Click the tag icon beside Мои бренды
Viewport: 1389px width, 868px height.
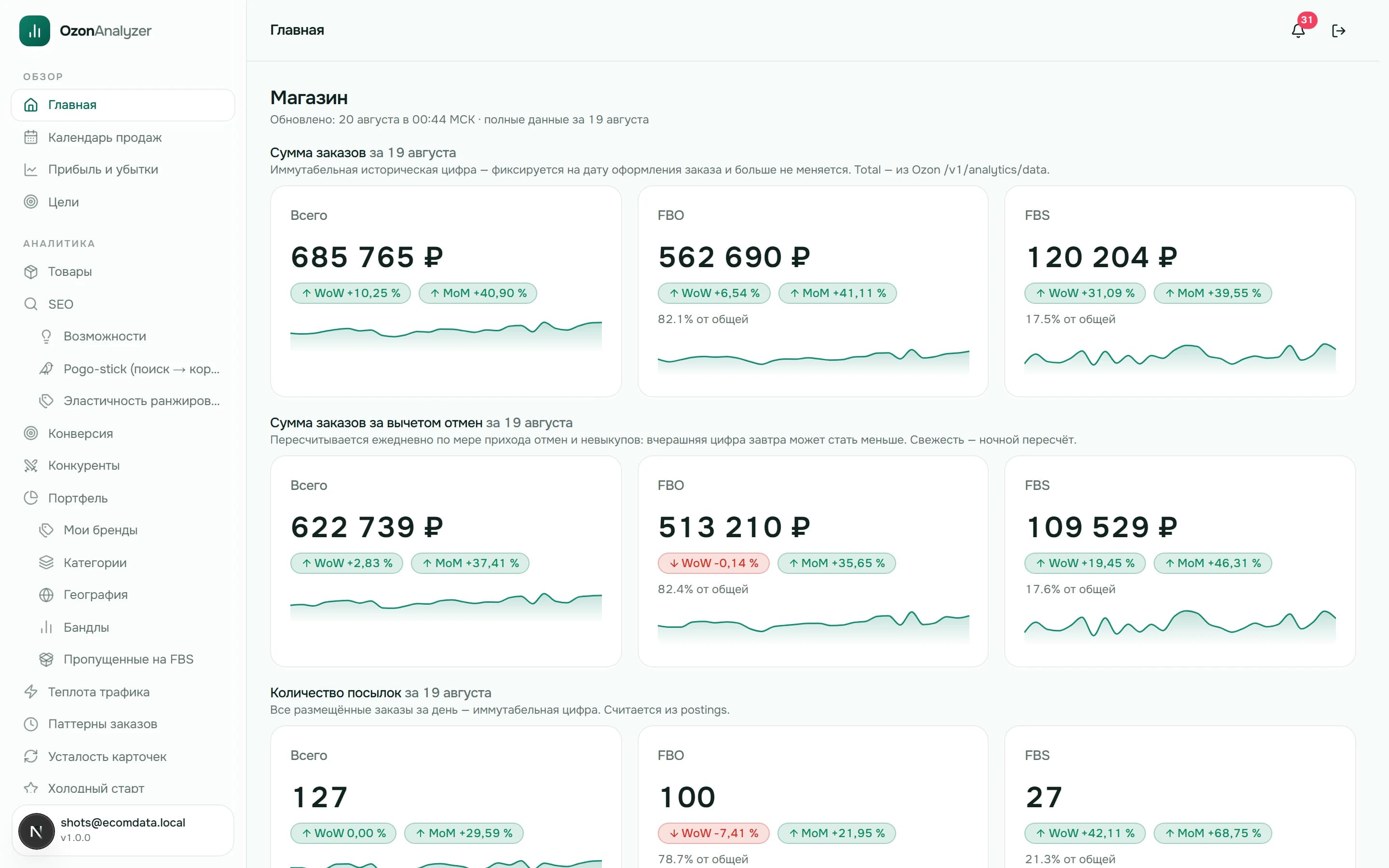click(46, 530)
